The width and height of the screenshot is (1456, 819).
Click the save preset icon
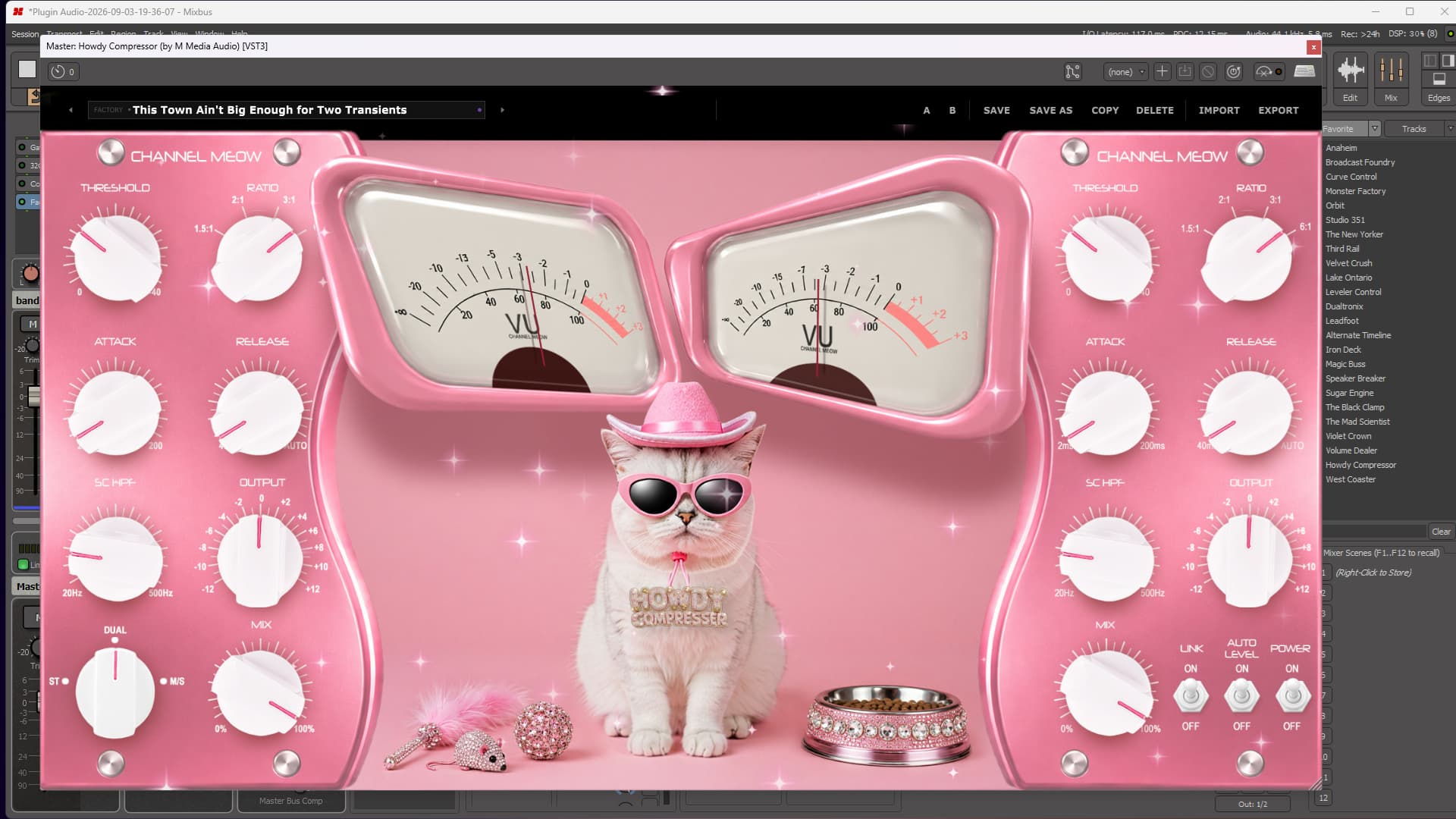point(1185,71)
